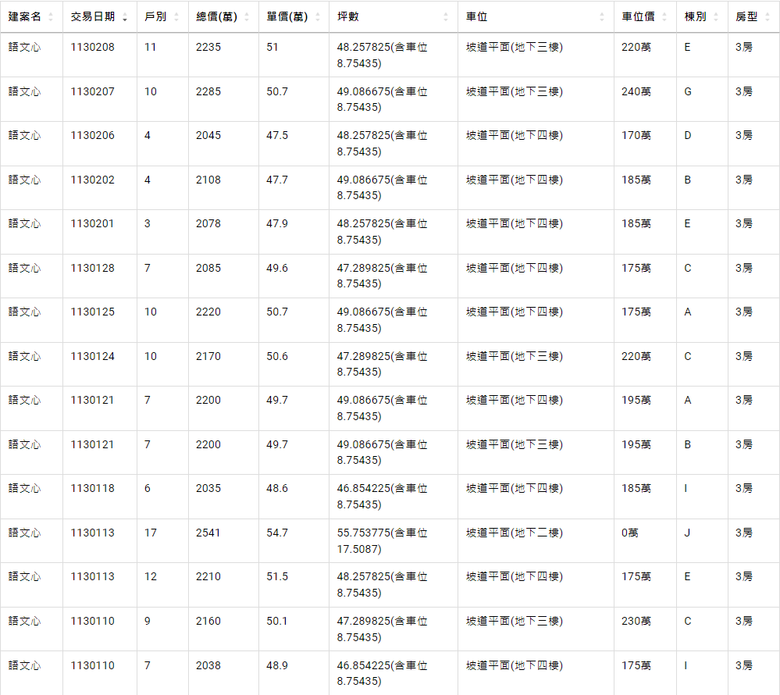Select unit number 6
Screen dimensions: 780x695
tap(147, 489)
